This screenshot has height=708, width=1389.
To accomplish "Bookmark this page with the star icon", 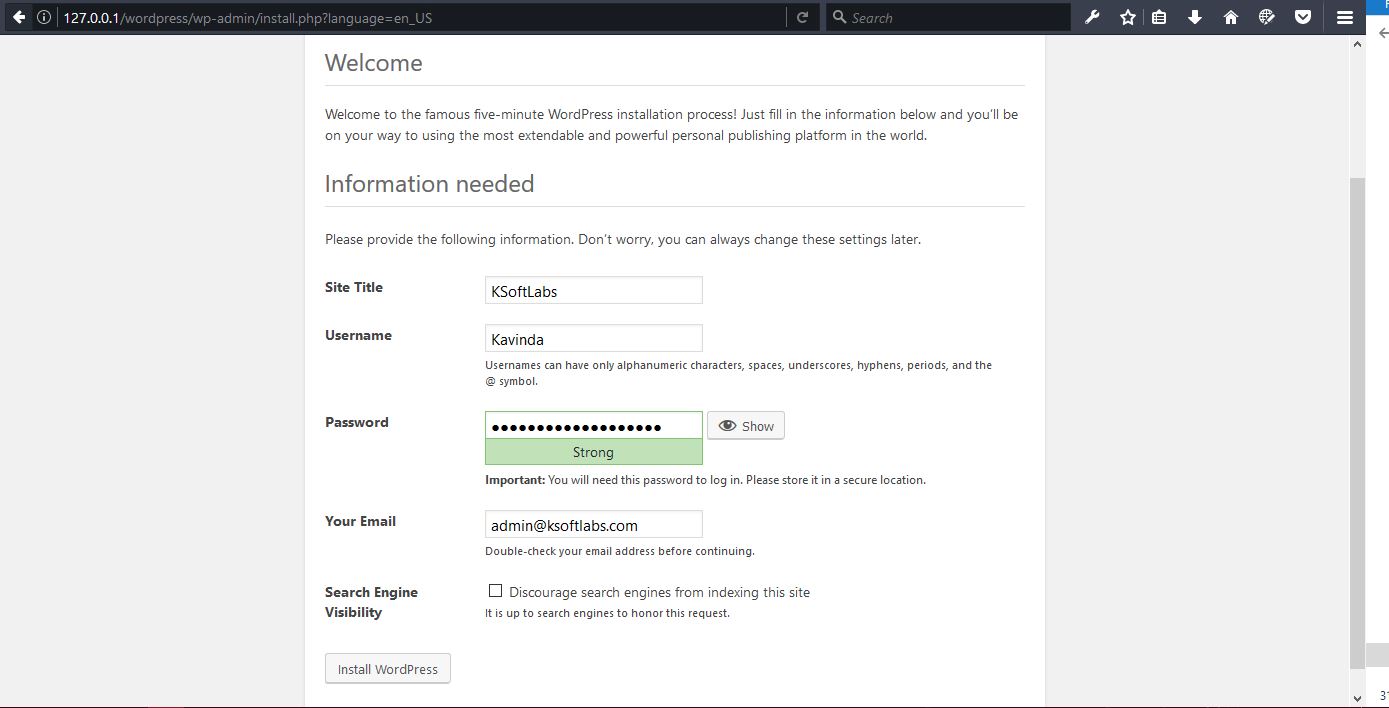I will tap(1128, 17).
